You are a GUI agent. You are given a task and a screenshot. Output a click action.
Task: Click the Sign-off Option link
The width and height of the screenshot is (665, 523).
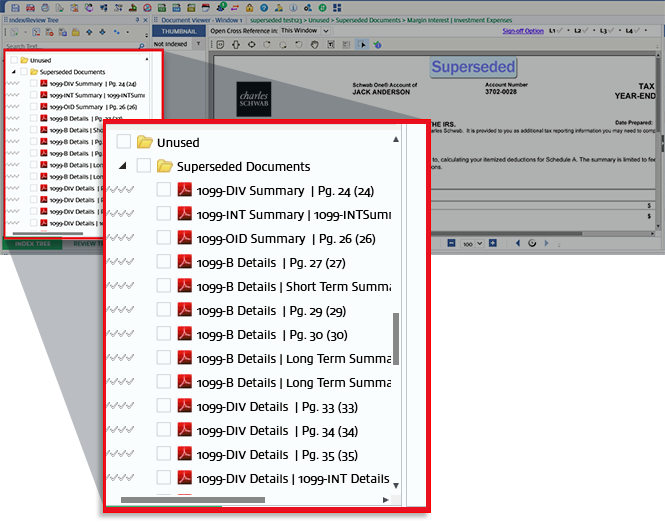[522, 31]
